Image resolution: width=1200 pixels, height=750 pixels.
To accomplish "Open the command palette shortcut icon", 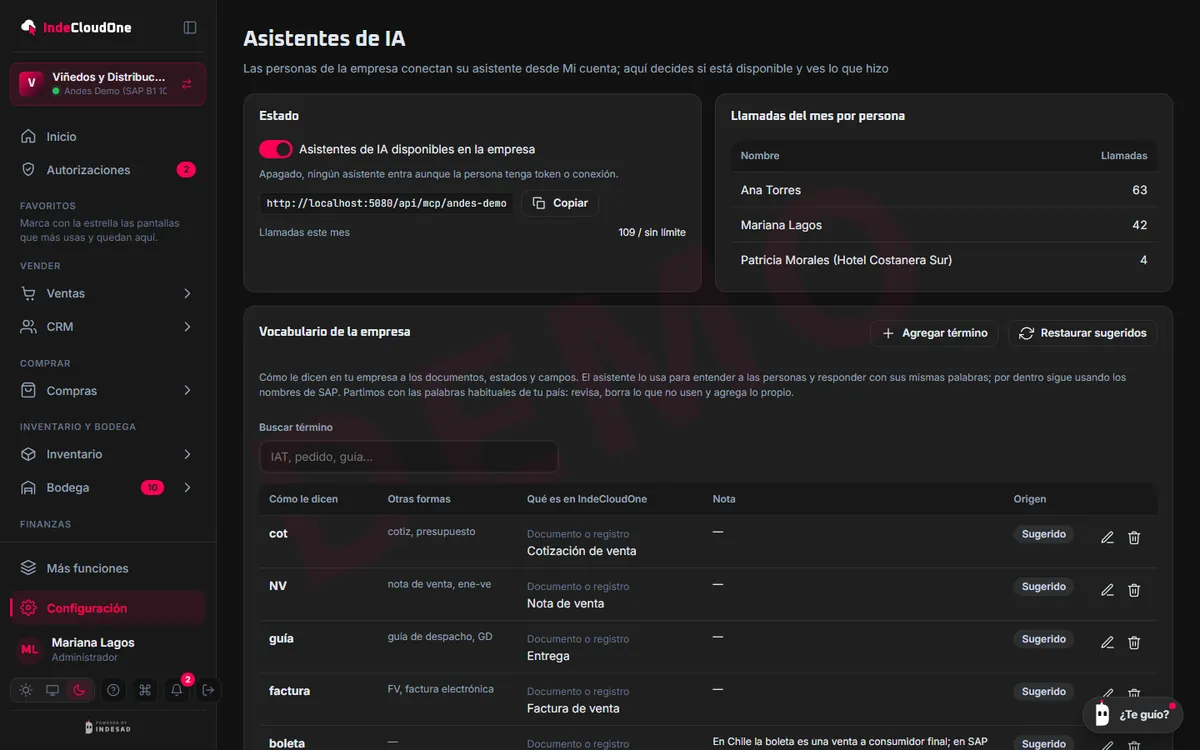I will 145,690.
